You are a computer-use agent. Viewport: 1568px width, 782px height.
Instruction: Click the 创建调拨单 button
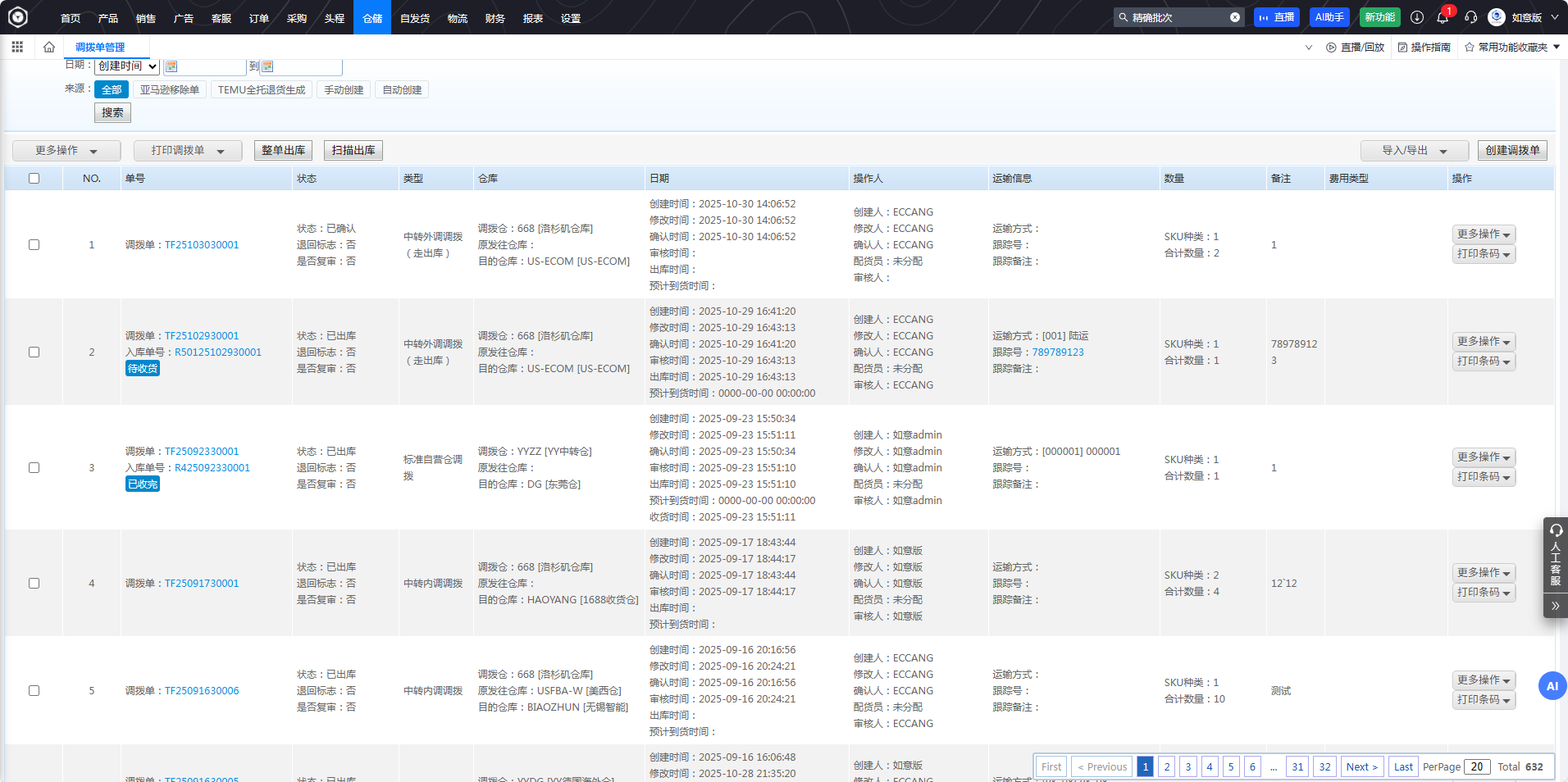1512,150
